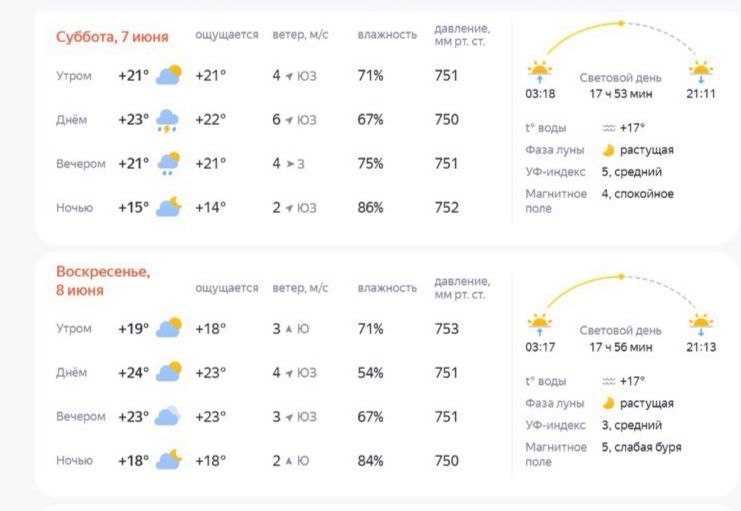Image resolution: width=741 pixels, height=511 pixels.
Task: Click Sunday sunset icon above 21:13
Action: coord(701,325)
